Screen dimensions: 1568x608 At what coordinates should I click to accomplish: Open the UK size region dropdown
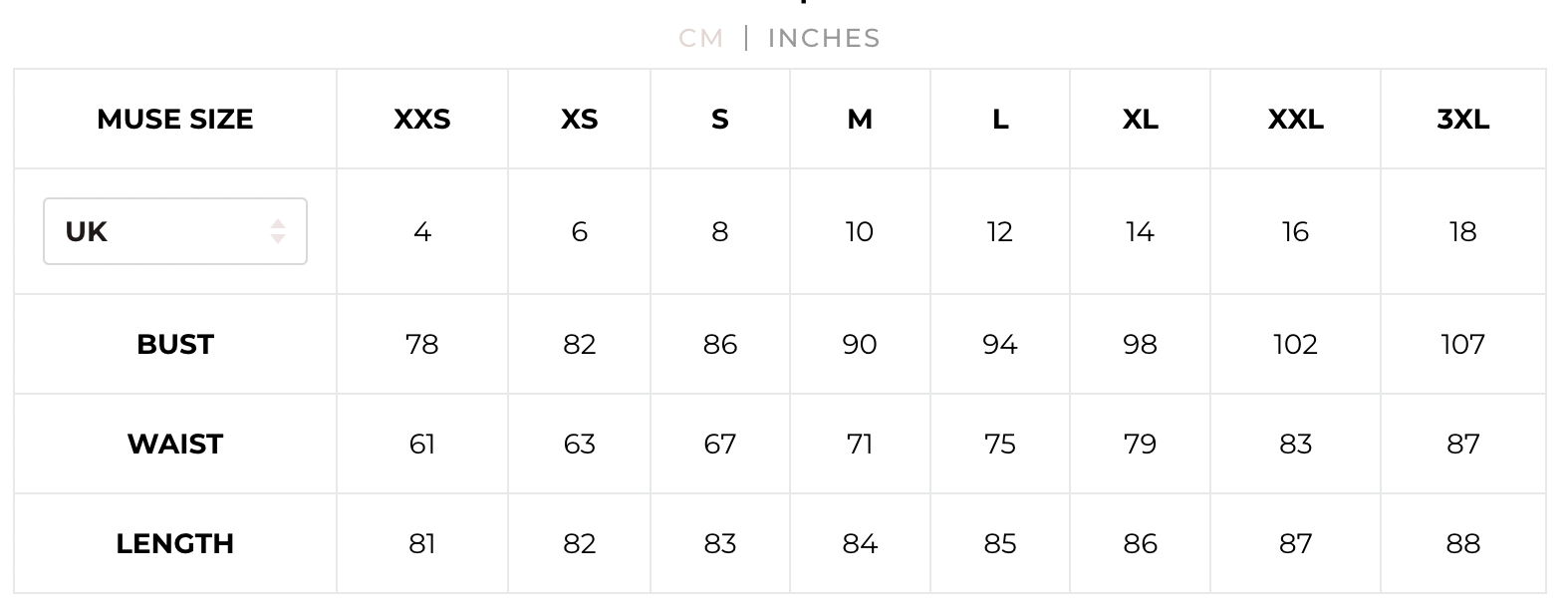174,231
